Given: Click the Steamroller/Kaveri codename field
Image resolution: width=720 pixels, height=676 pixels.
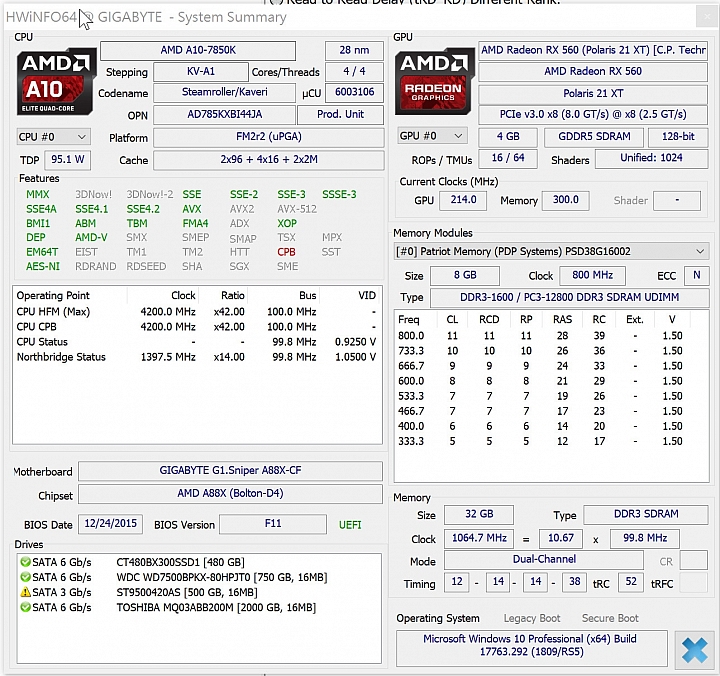Looking at the screenshot, I should 225,92.
